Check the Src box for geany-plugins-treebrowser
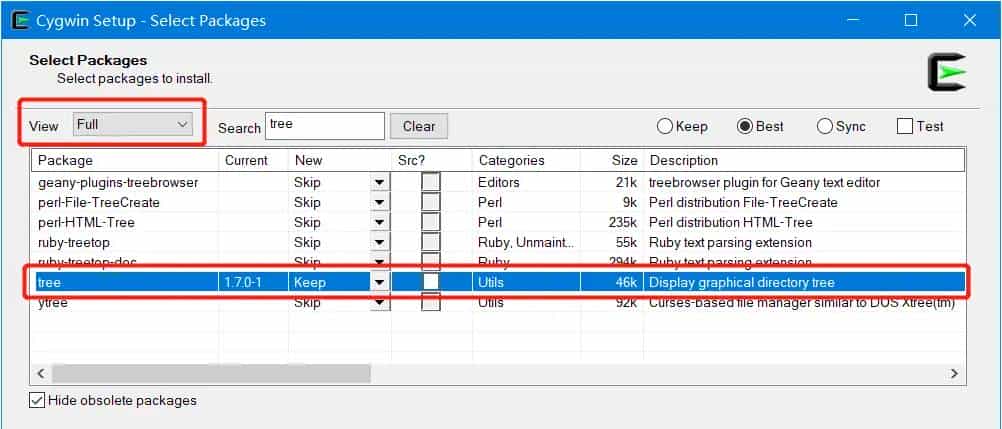The image size is (1002, 429). (431, 183)
